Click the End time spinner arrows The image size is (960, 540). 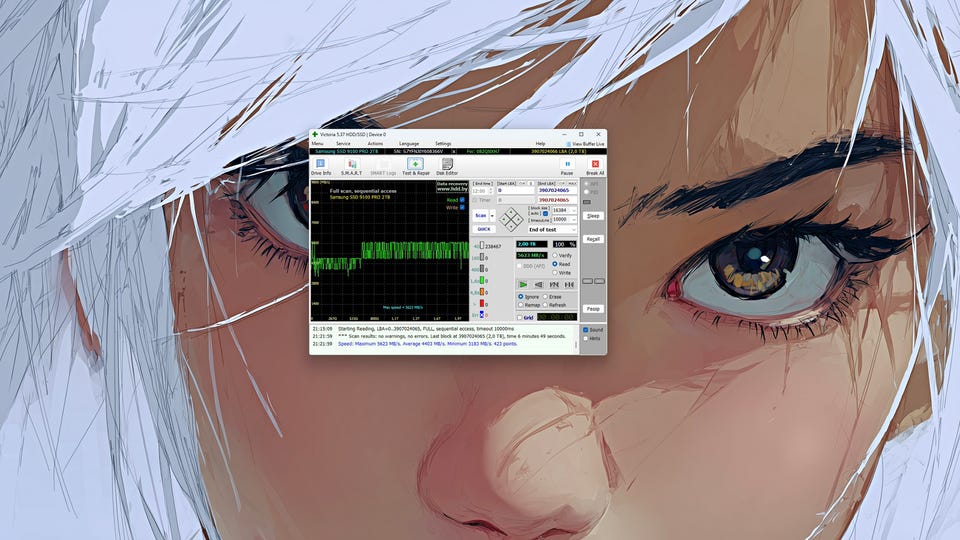(490, 190)
